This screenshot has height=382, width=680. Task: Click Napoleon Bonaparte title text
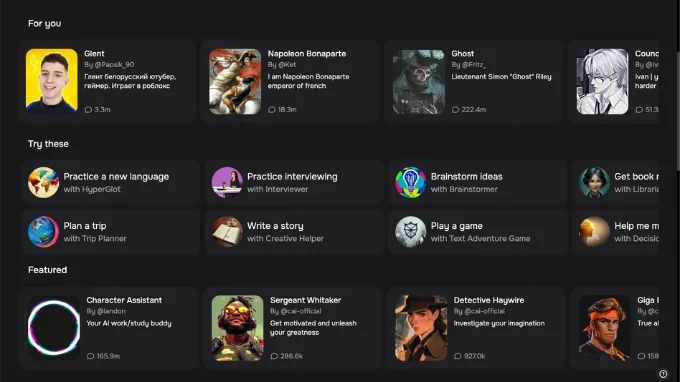[x=307, y=54]
